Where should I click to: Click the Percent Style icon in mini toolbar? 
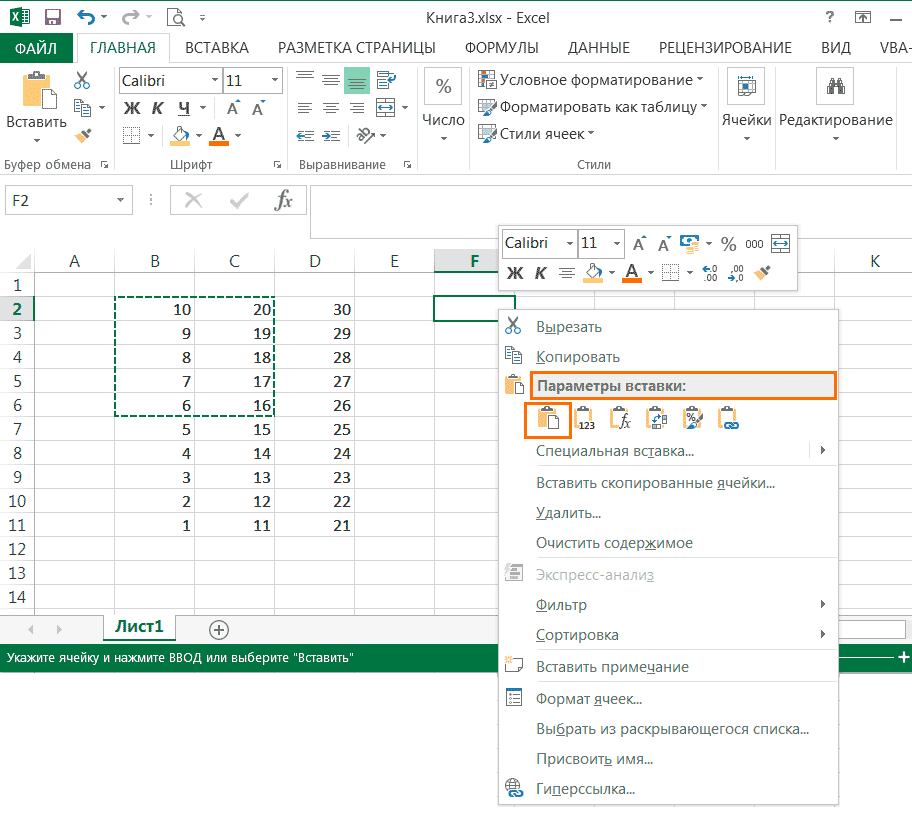728,243
